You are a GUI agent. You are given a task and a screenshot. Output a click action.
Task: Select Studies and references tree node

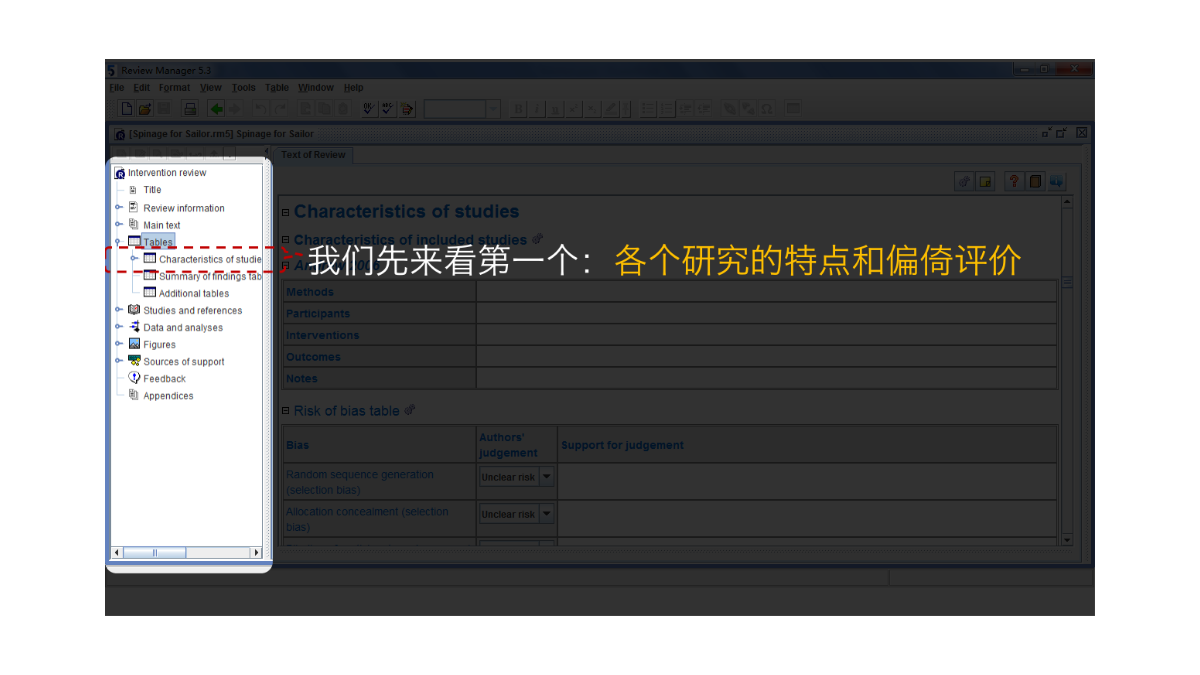193,310
